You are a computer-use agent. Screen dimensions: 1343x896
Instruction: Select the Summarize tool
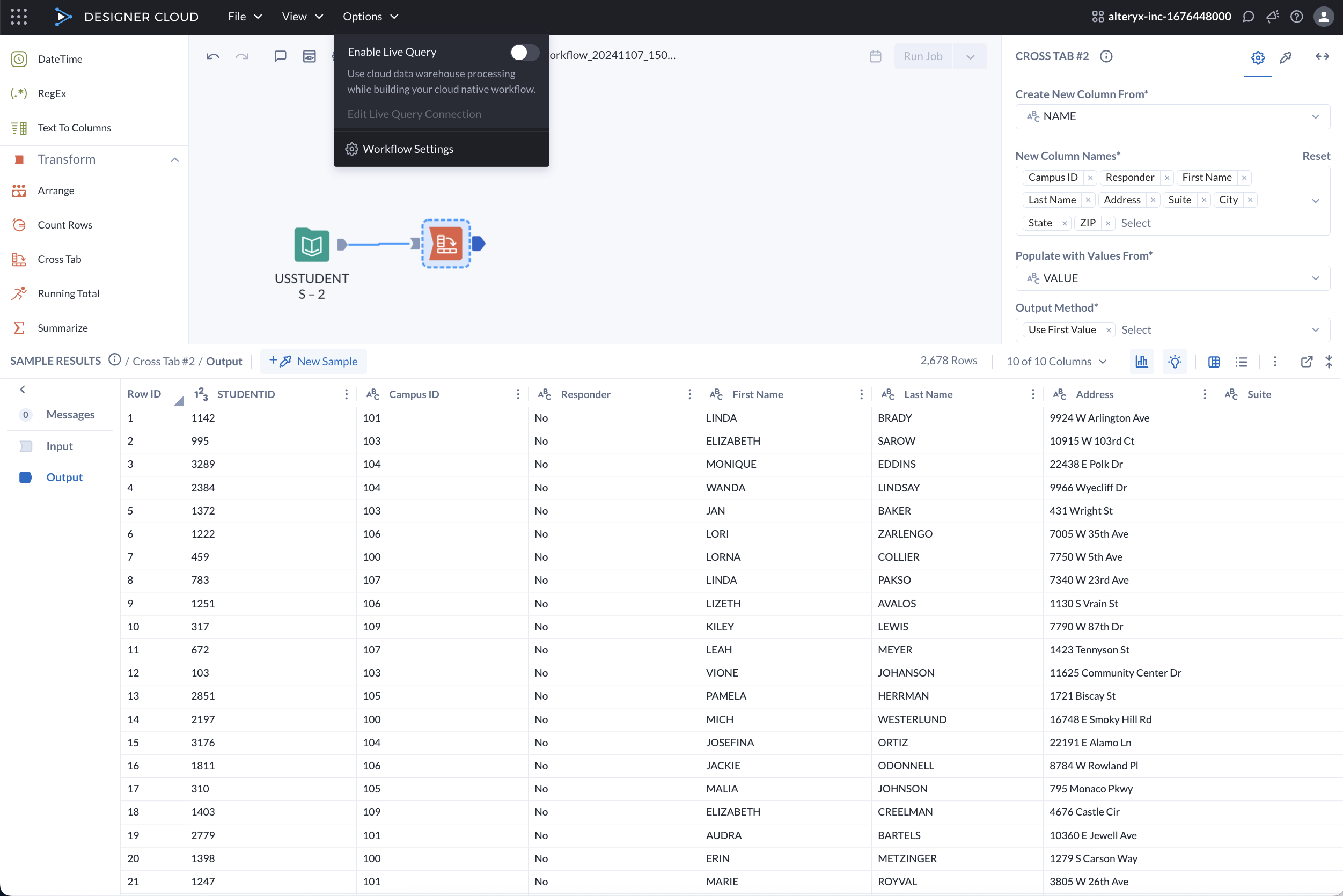[x=63, y=327]
